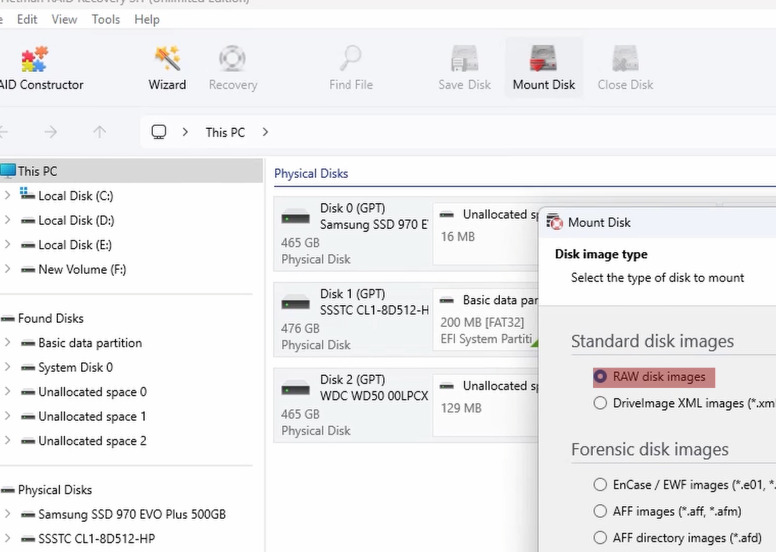Open the RAID Constructor tool

pos(42,69)
